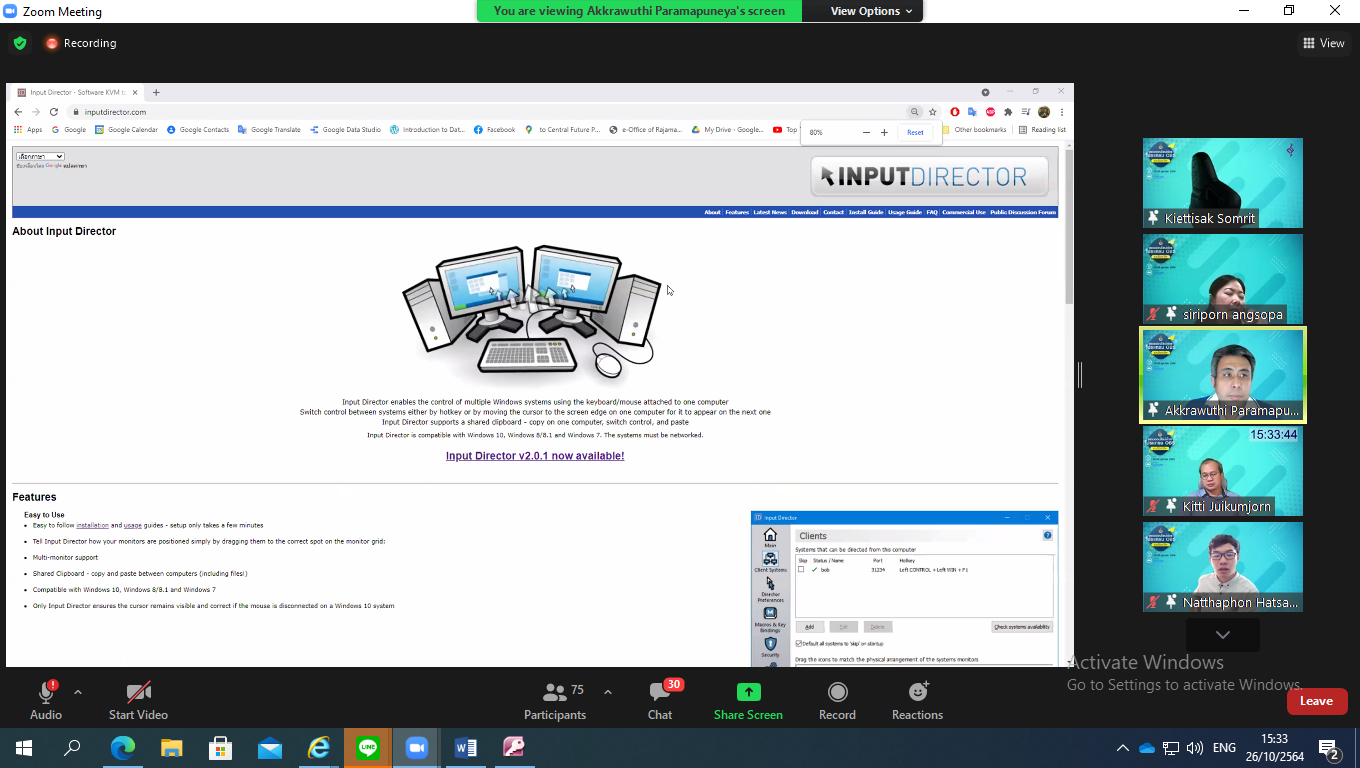Click Reload icon in shared browser
The width and height of the screenshot is (1360, 768).
point(54,112)
